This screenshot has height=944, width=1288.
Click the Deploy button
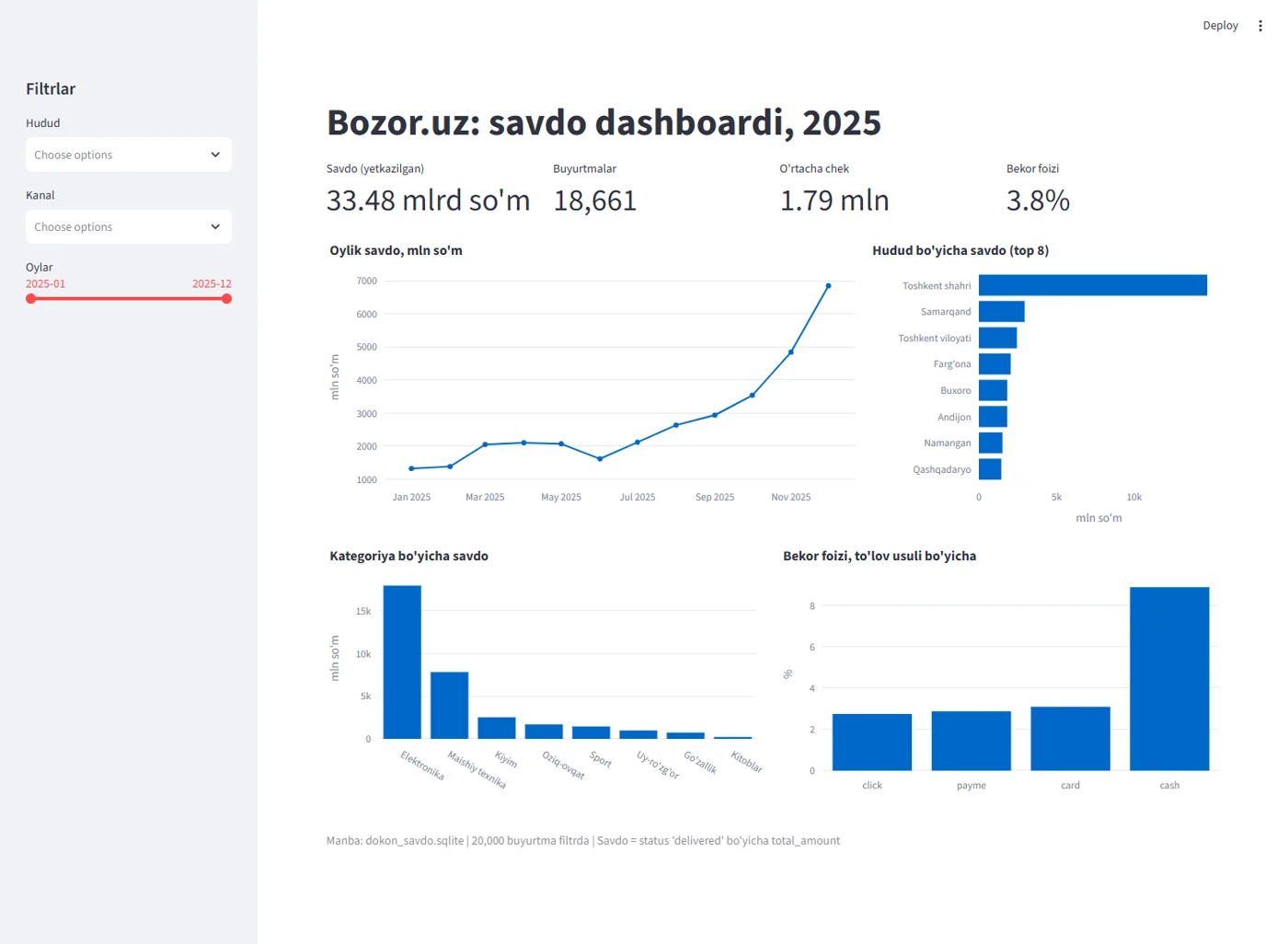pyautogui.click(x=1220, y=26)
